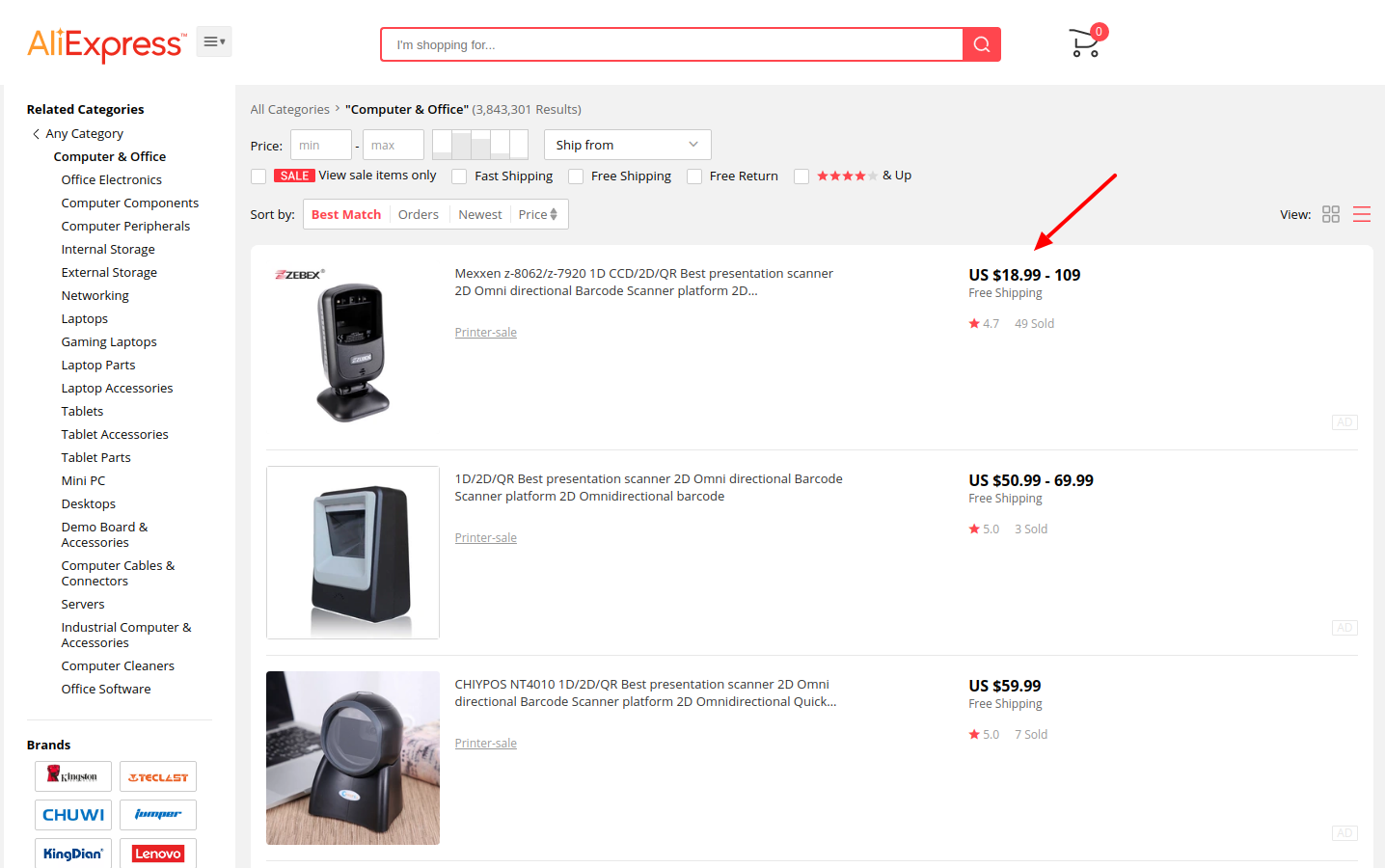
Task: Select Computer & Office category
Action: pos(110,157)
